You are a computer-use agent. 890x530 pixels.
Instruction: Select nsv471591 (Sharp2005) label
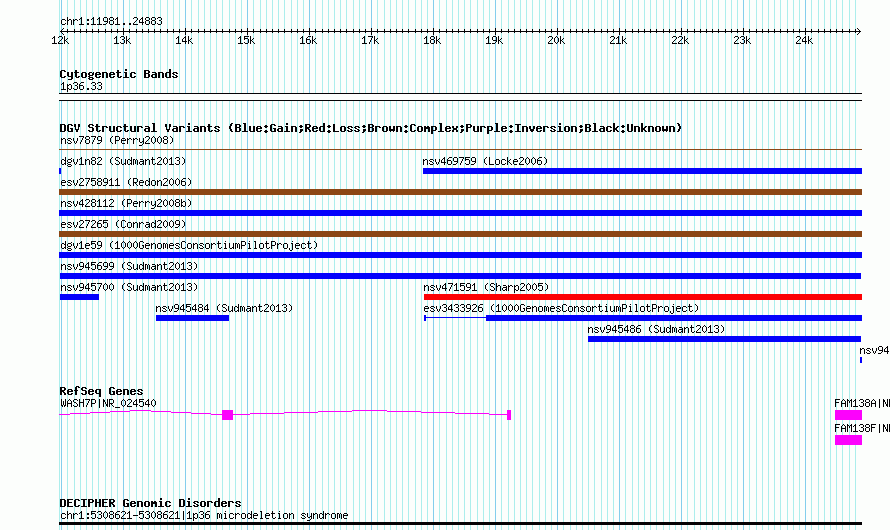point(486,287)
